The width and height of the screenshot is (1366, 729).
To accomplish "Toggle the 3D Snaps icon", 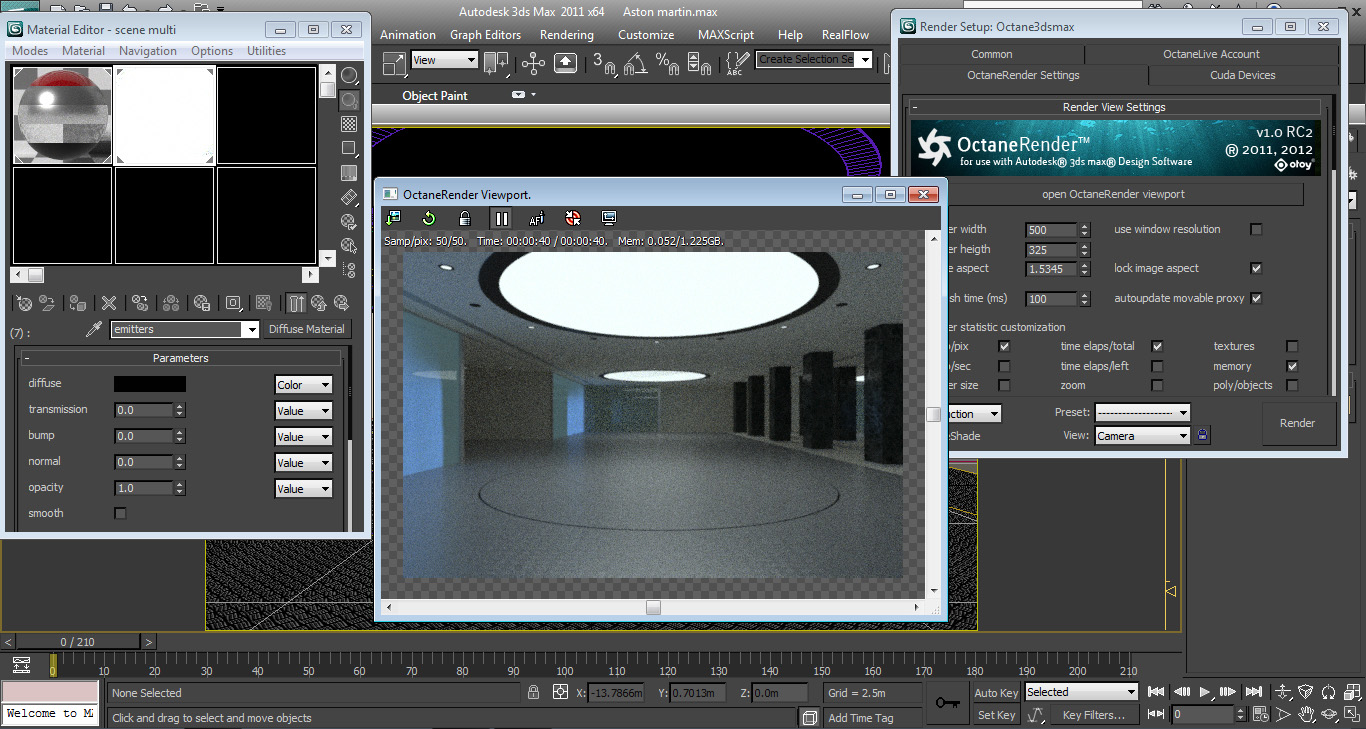I will [604, 64].
